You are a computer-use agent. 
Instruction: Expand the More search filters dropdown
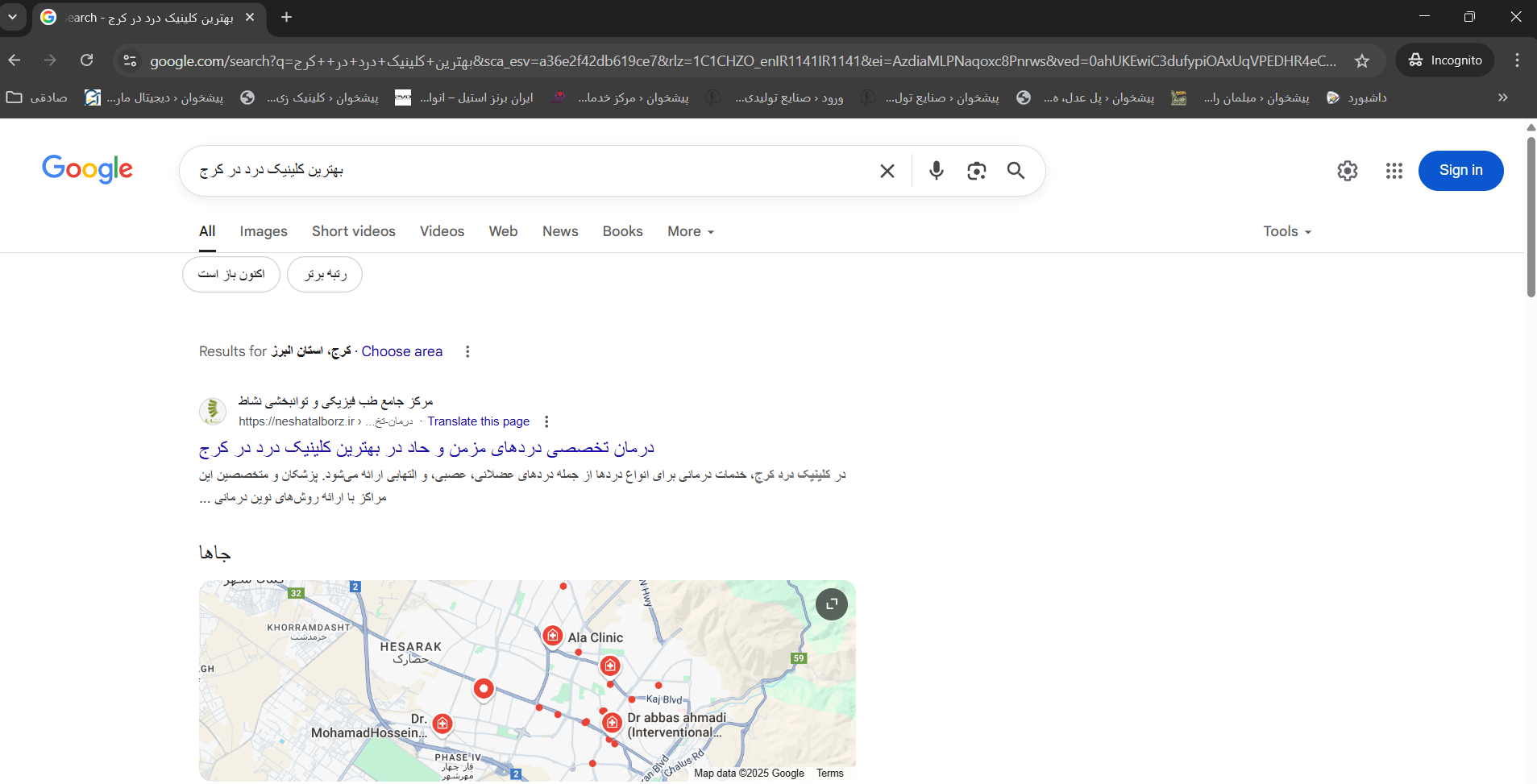coord(691,231)
